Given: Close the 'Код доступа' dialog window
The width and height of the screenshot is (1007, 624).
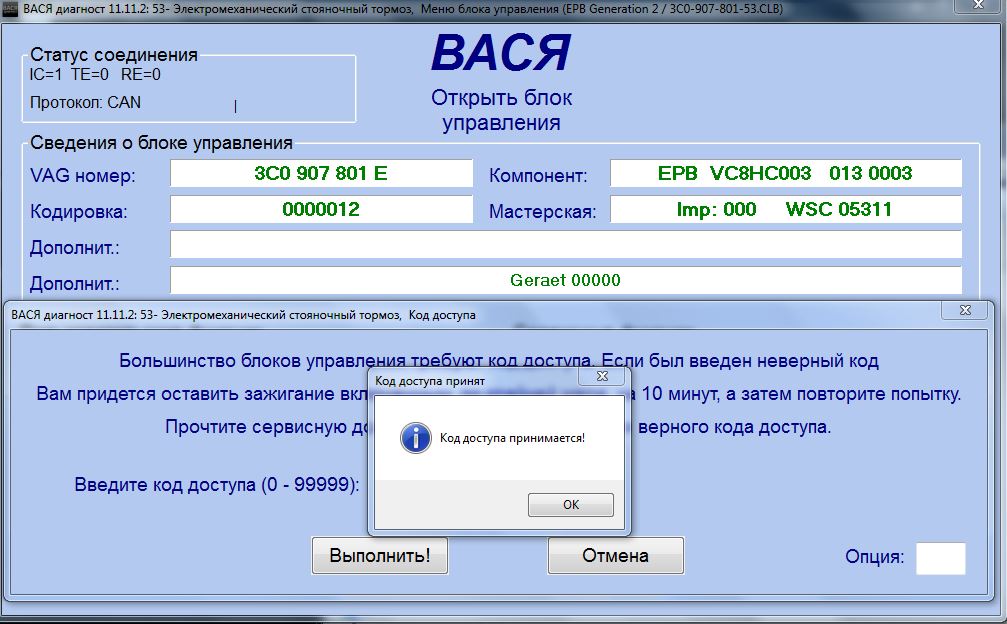Looking at the screenshot, I should click(965, 311).
